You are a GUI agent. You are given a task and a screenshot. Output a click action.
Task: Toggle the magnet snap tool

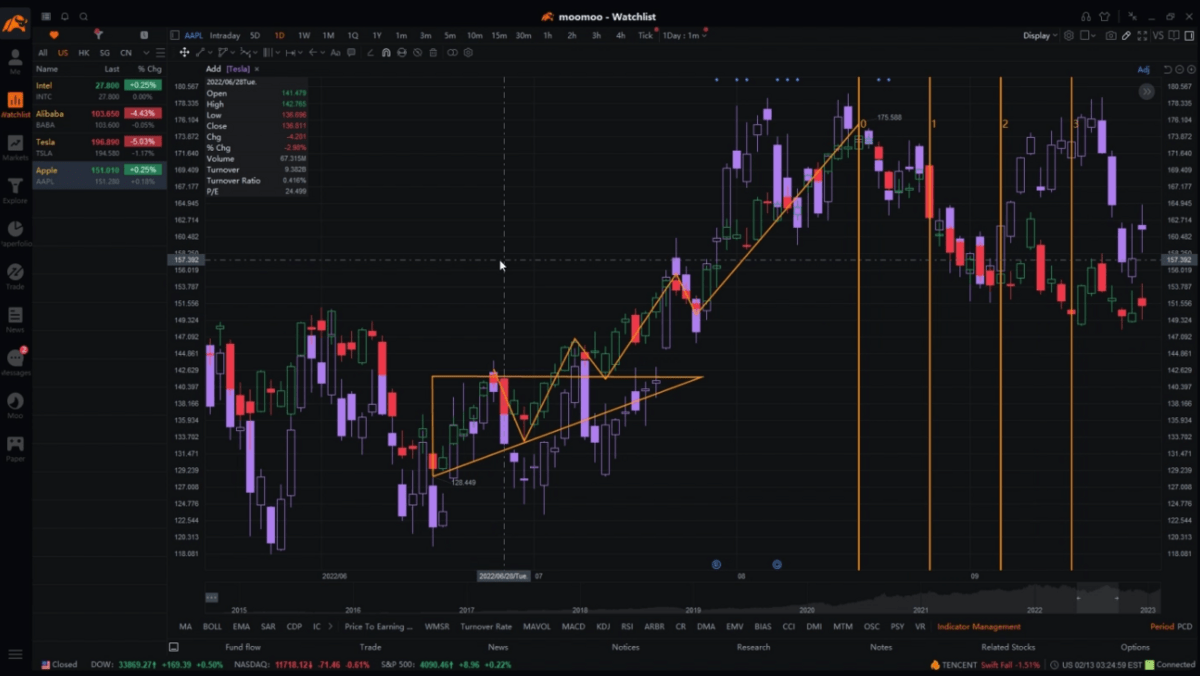click(386, 52)
